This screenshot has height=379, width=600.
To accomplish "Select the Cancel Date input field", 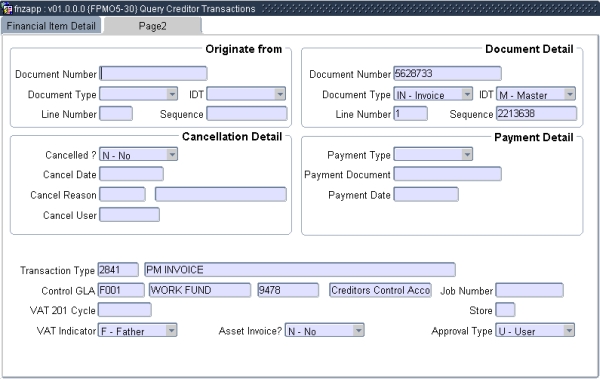I will coord(131,174).
